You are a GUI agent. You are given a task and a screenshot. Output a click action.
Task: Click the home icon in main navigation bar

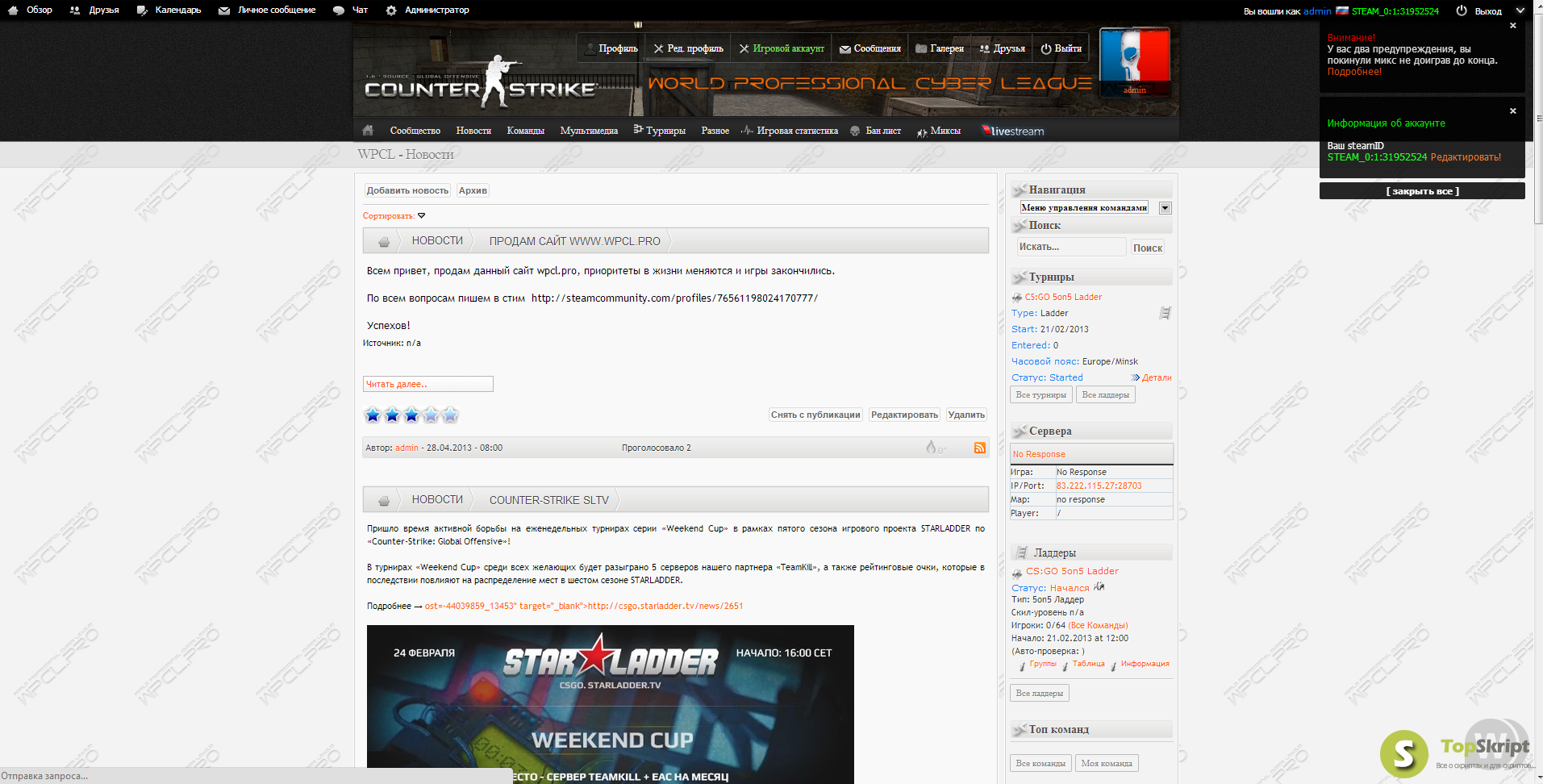[x=368, y=130]
